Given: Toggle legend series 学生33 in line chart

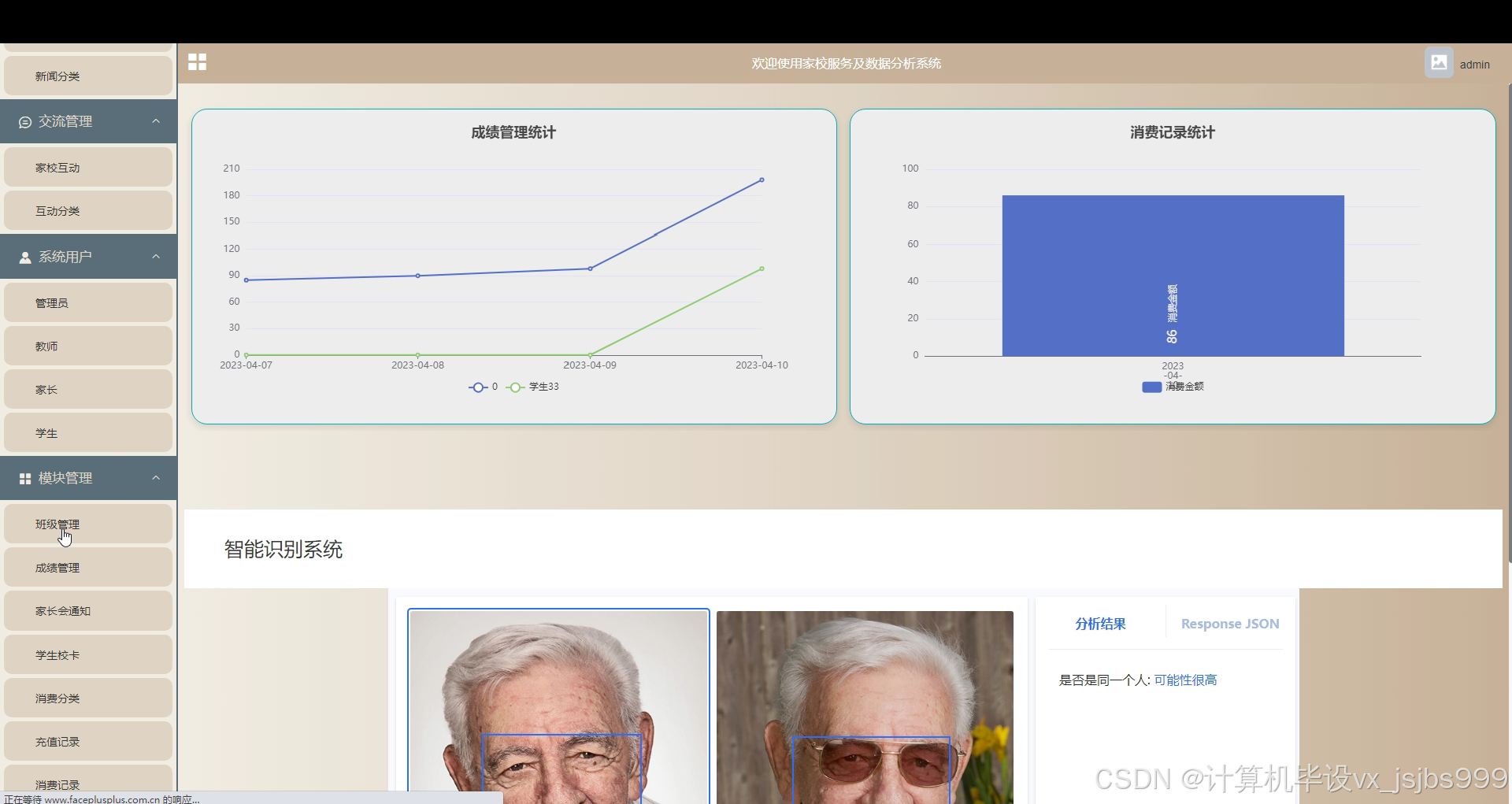Looking at the screenshot, I should (532, 387).
